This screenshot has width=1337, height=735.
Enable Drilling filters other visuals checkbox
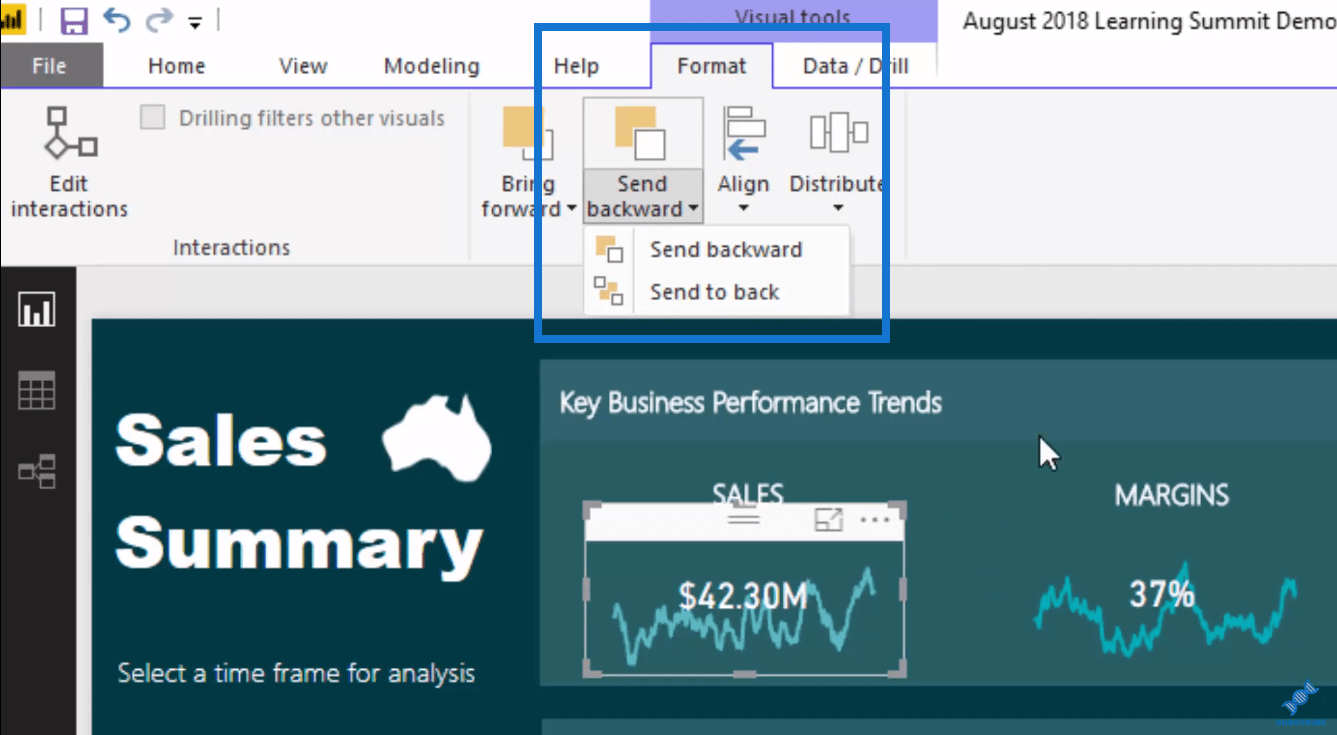(153, 118)
